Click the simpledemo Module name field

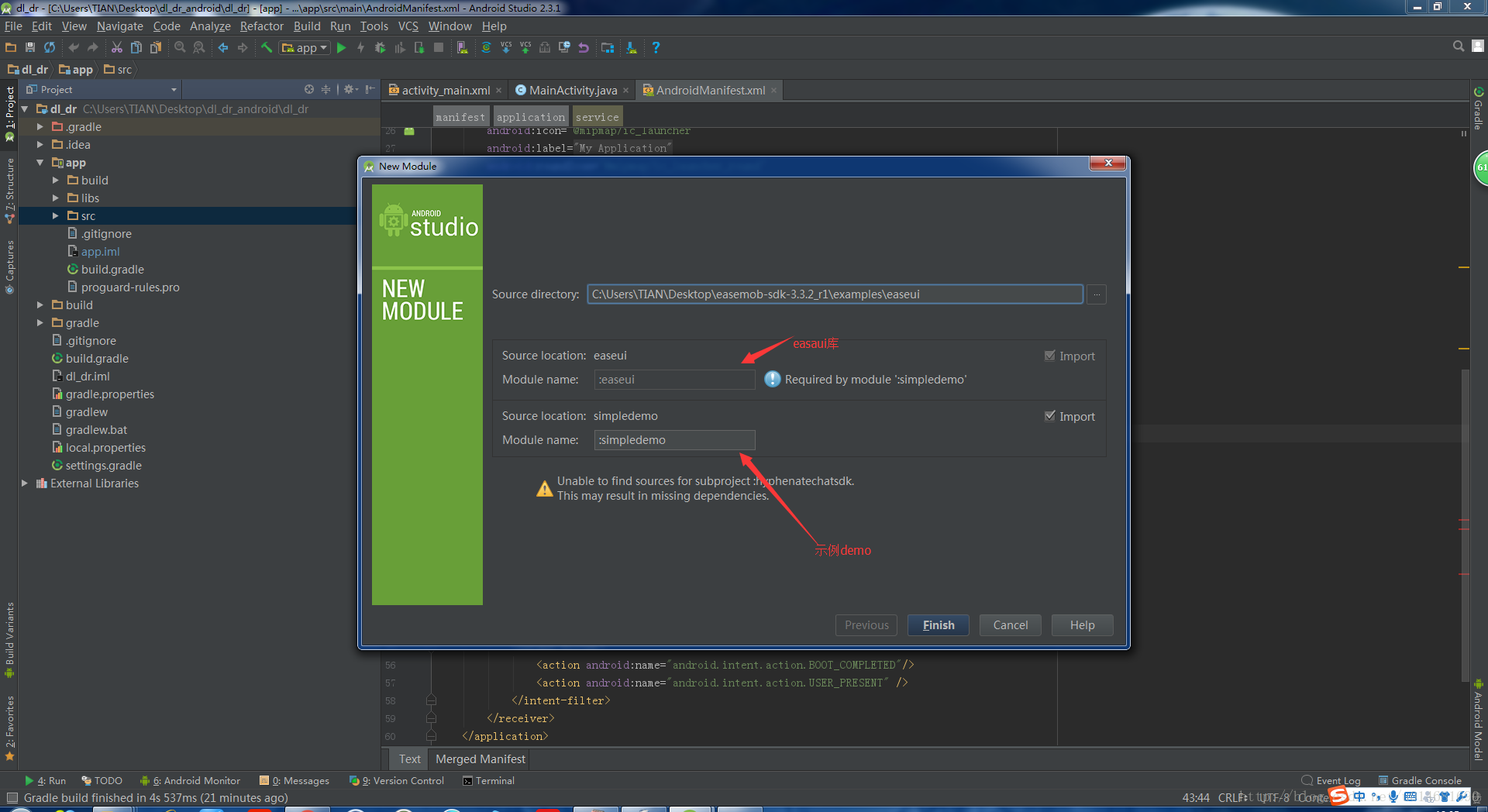[x=674, y=440]
